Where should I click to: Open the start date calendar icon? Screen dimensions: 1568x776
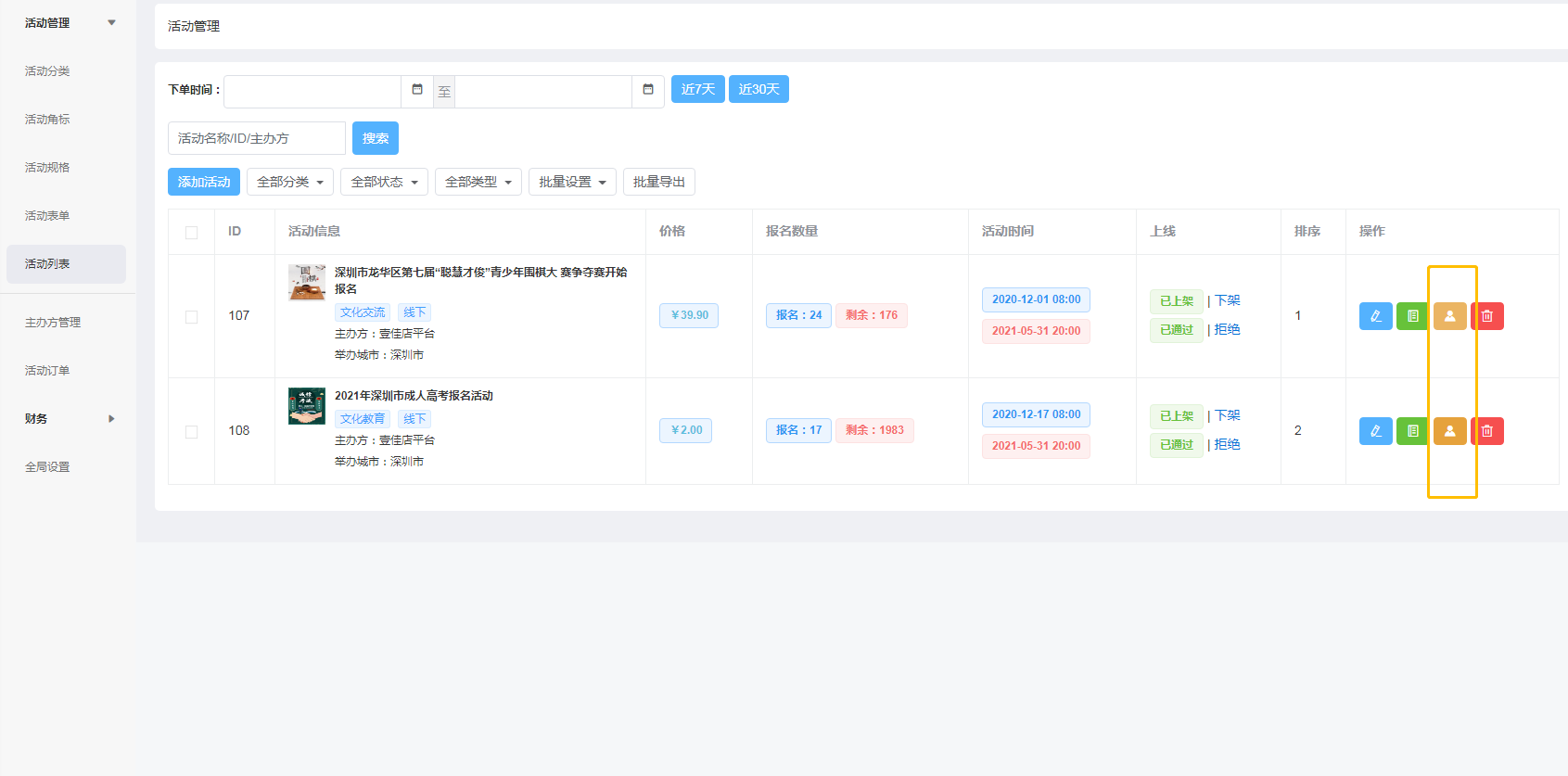tap(417, 90)
